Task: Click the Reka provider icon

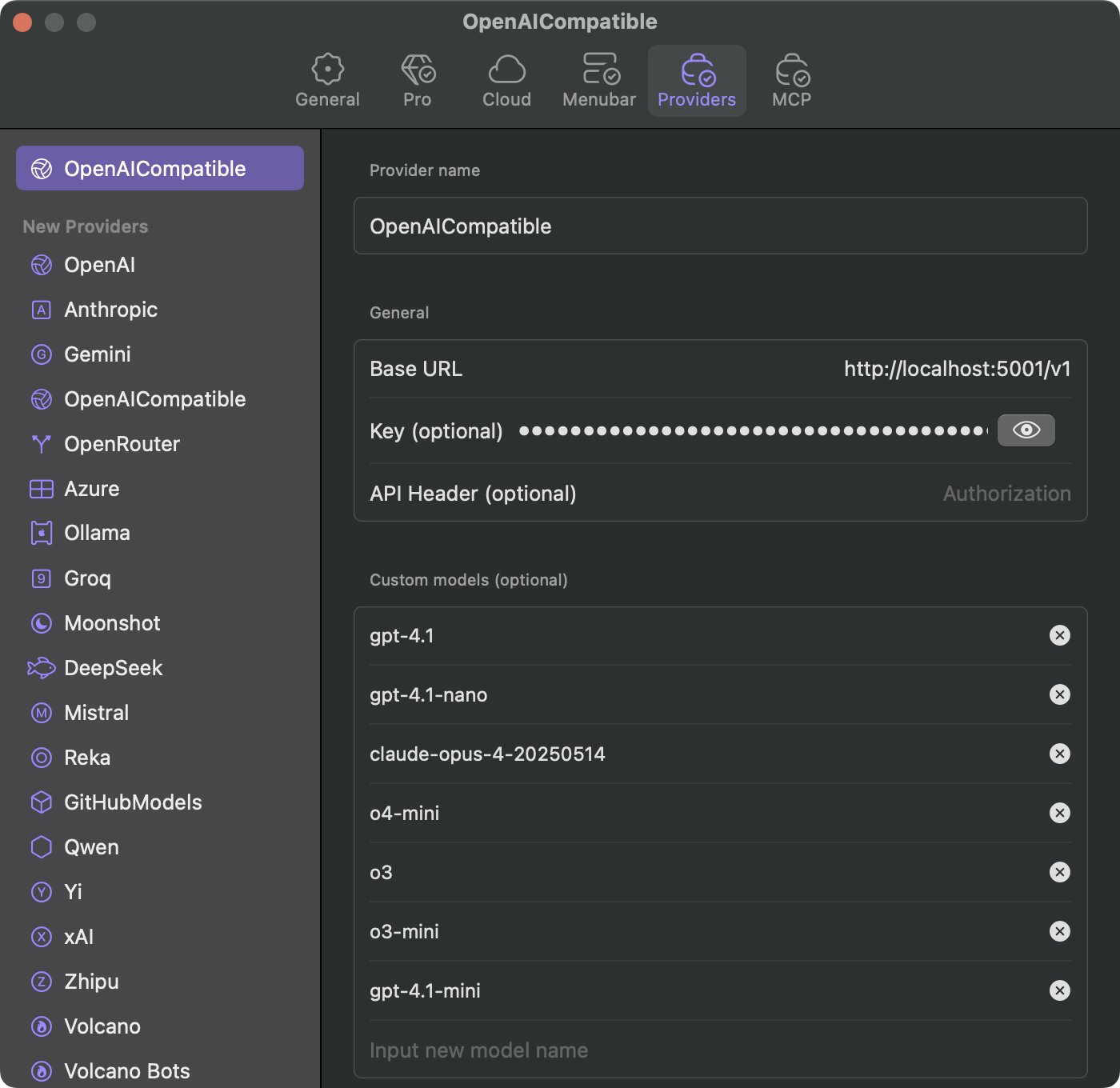Action: [x=42, y=758]
